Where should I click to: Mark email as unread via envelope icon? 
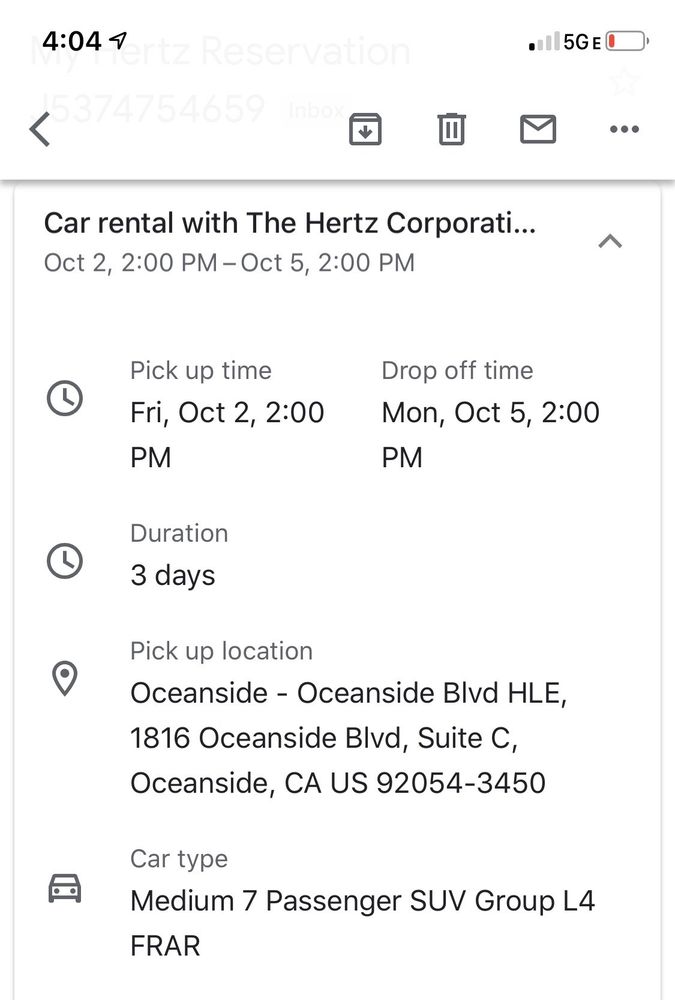point(538,129)
